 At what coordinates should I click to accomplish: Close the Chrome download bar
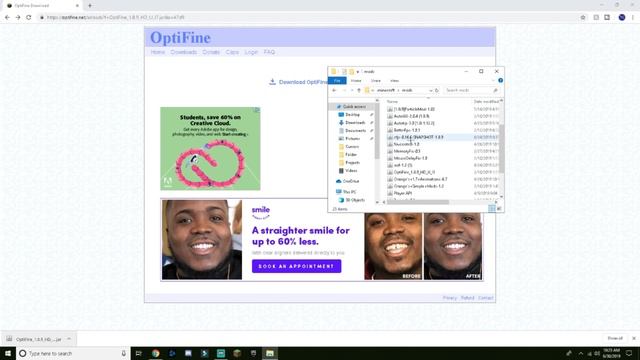click(x=633, y=338)
